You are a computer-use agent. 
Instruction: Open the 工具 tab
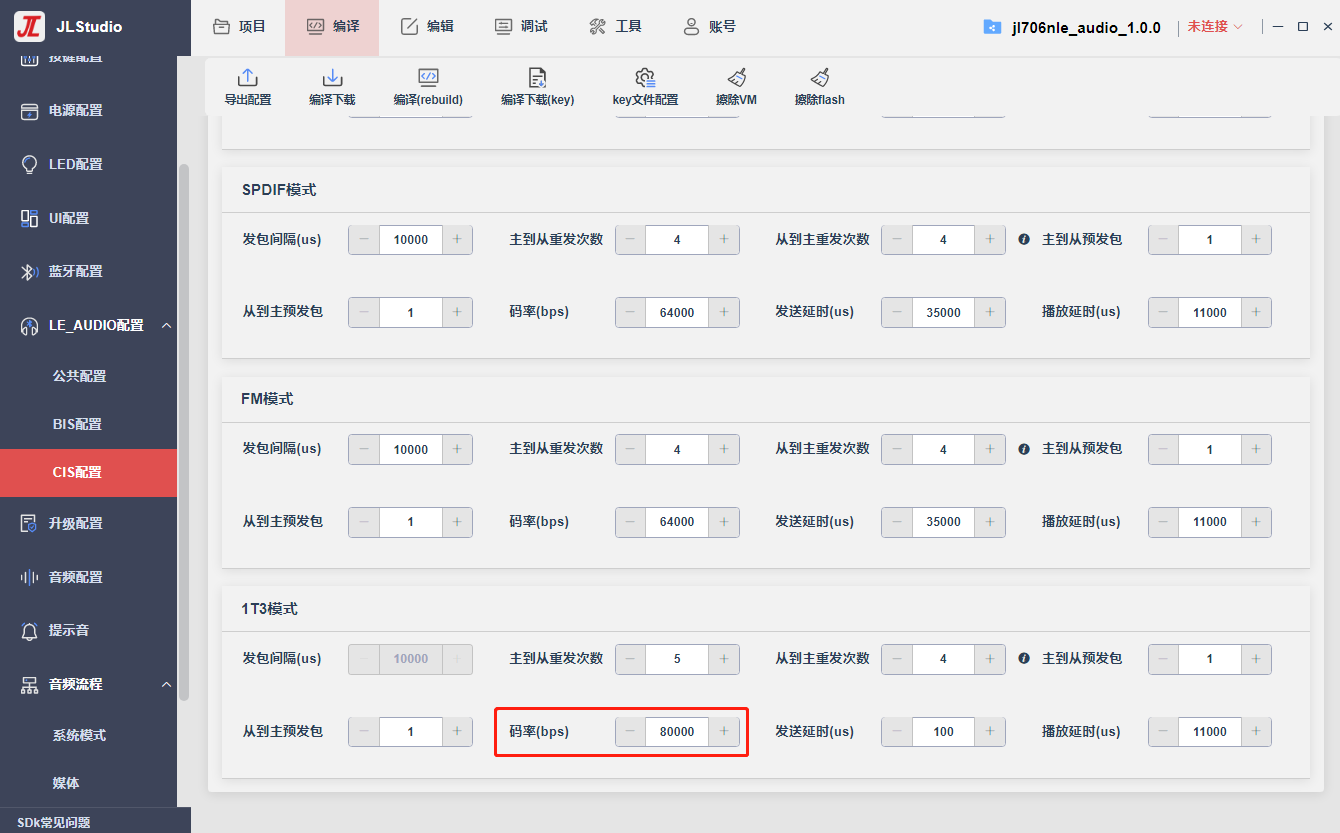coord(615,27)
